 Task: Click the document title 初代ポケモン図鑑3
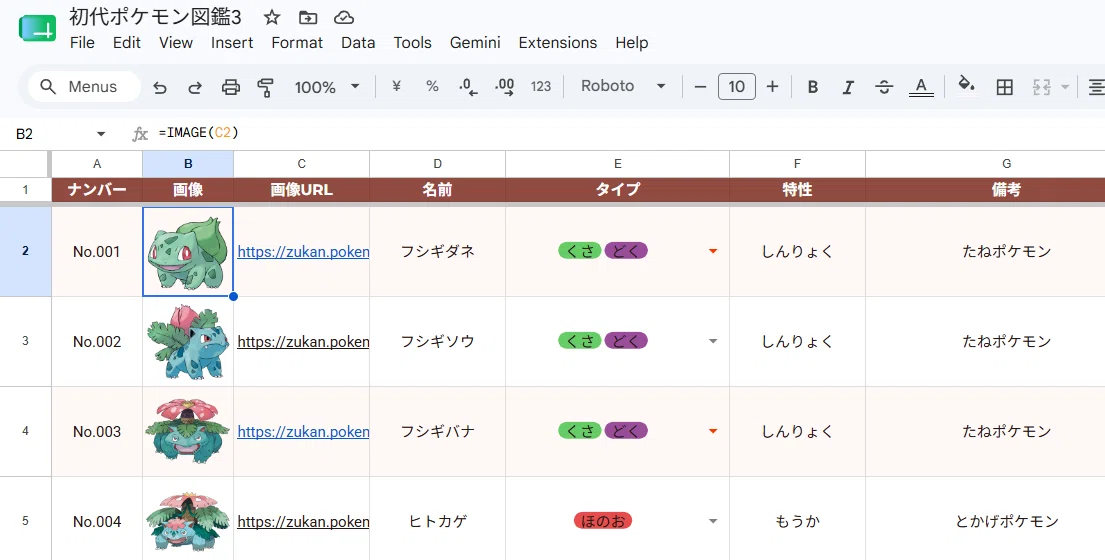pos(155,17)
